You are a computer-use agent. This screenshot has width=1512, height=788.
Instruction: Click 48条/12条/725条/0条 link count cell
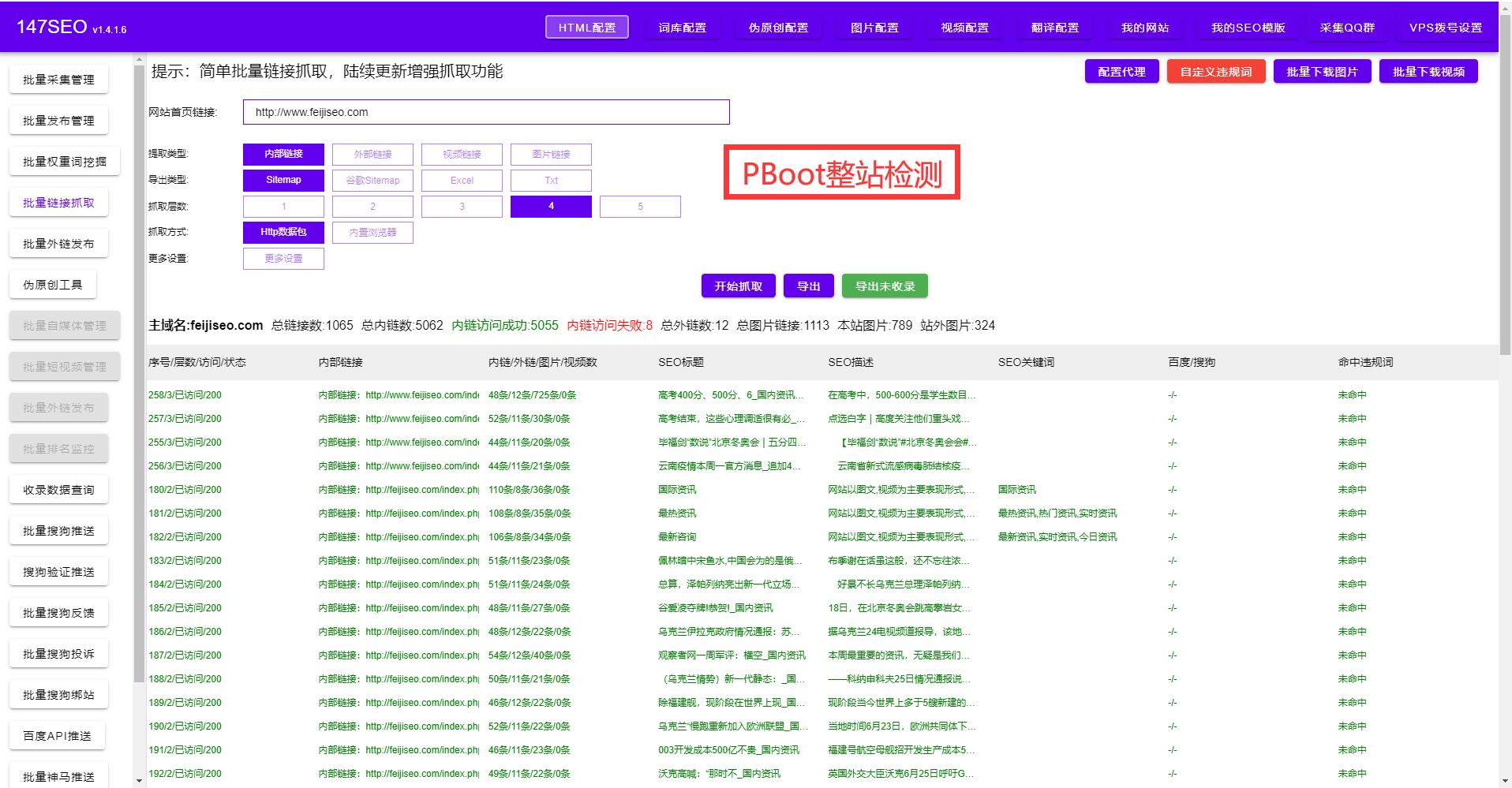pos(532,395)
